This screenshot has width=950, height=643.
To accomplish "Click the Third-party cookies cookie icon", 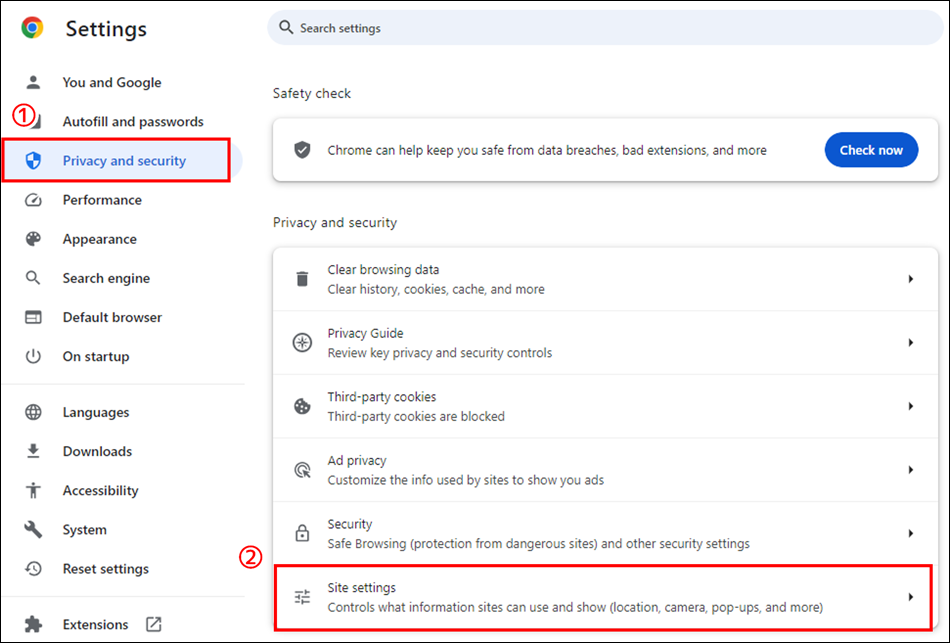I will point(302,406).
